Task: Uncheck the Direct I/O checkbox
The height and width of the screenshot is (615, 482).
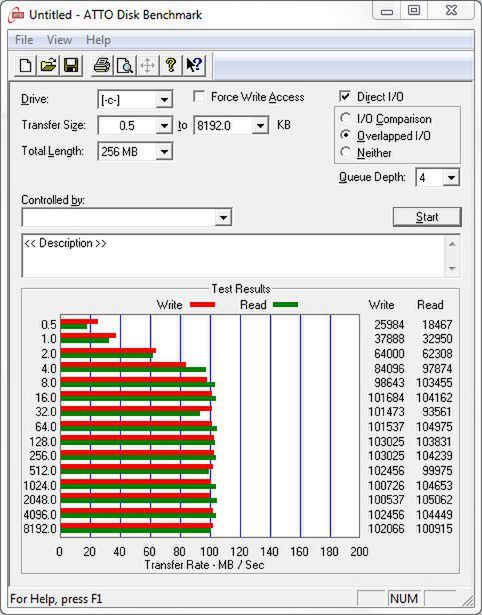Action: tap(345, 96)
